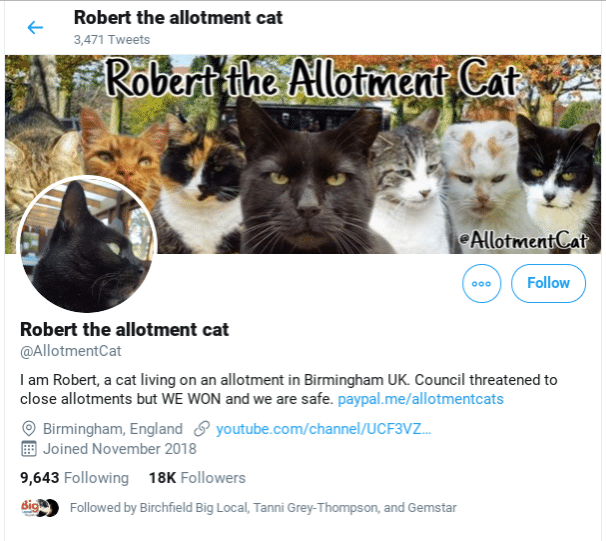Click the back arrow icon

click(35, 27)
